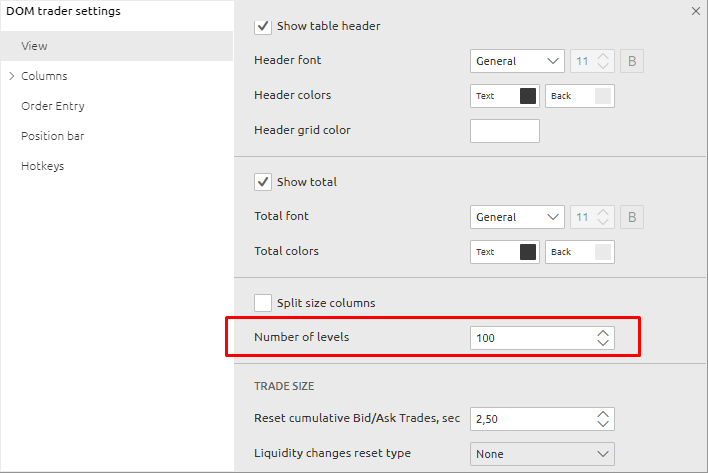Open Total font General dropdown

click(x=517, y=217)
